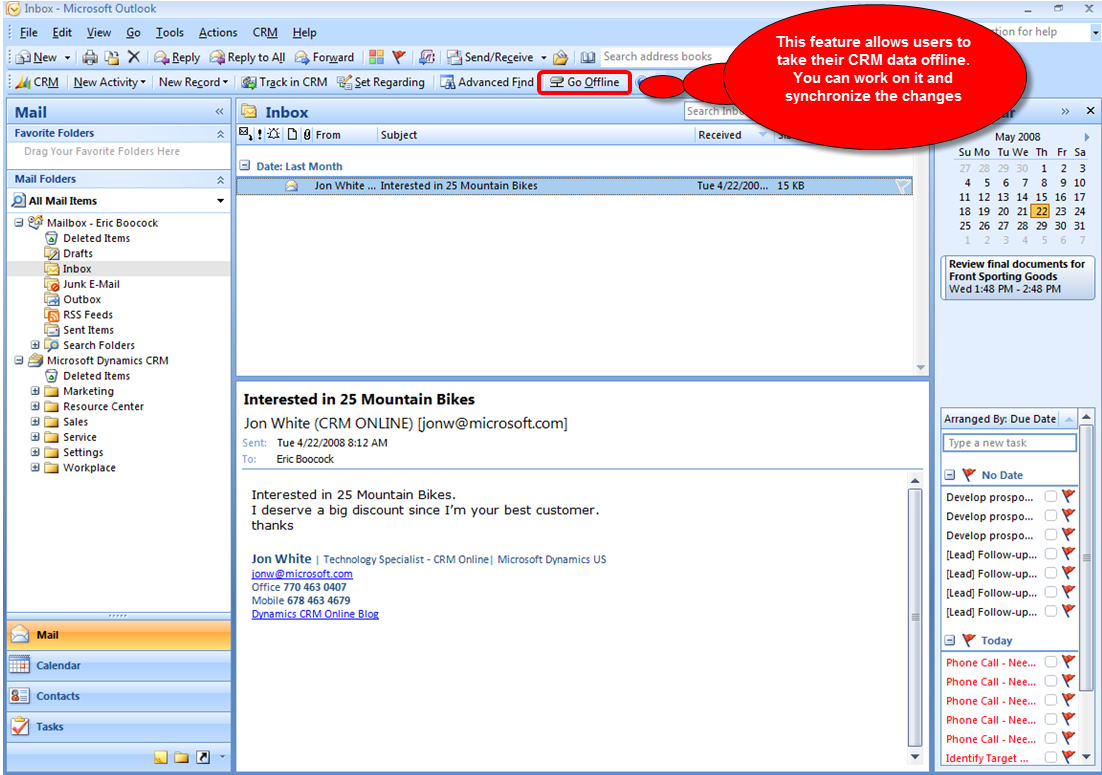Open the jonw@microsoft.com email link
This screenshot has height=775, width=1102.
point(302,573)
